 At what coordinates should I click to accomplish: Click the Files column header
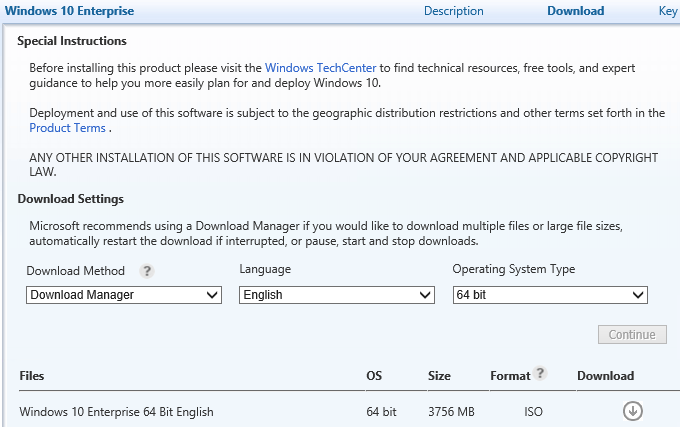[32, 376]
